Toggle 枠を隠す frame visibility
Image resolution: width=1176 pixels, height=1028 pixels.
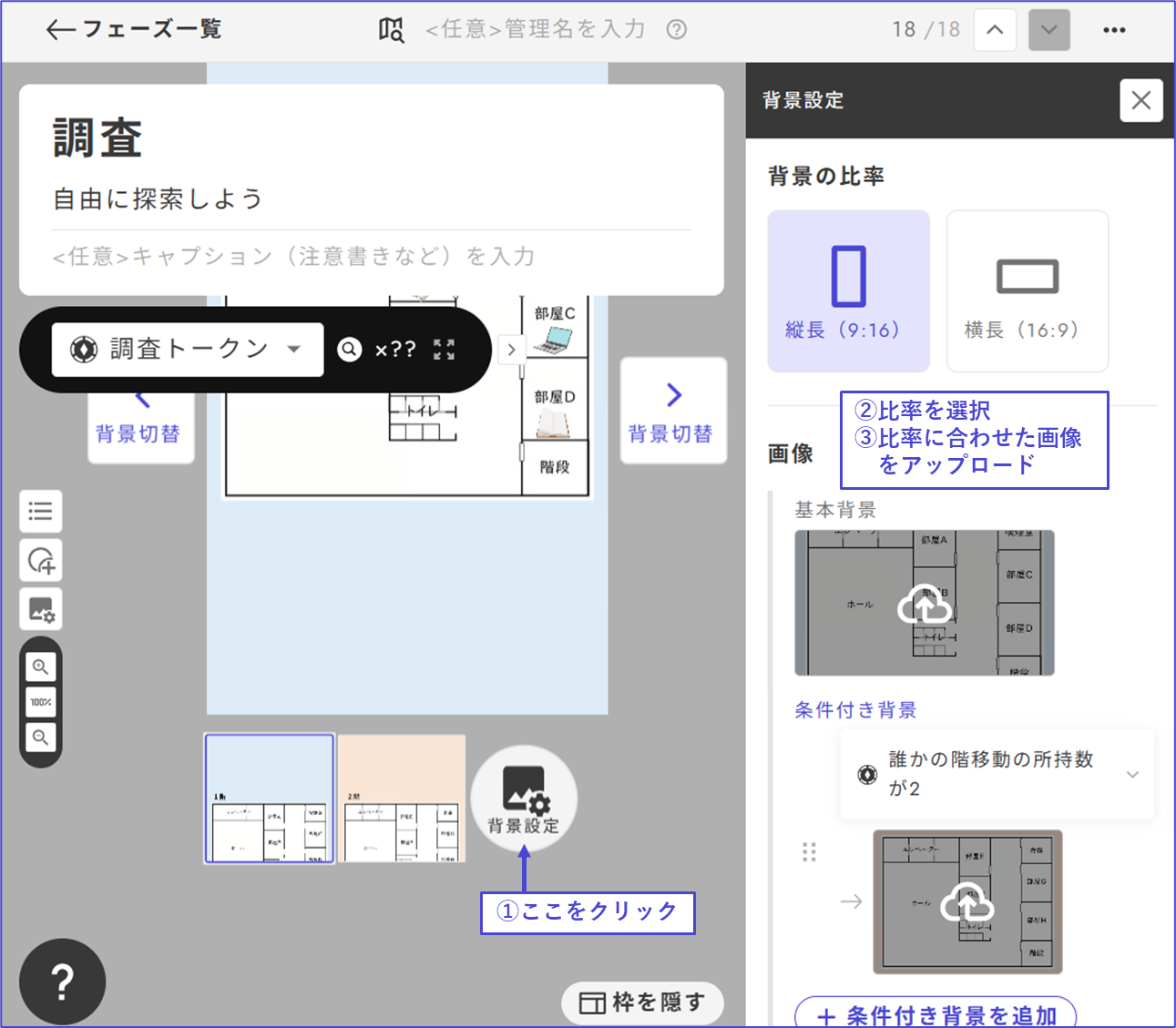point(642,1003)
